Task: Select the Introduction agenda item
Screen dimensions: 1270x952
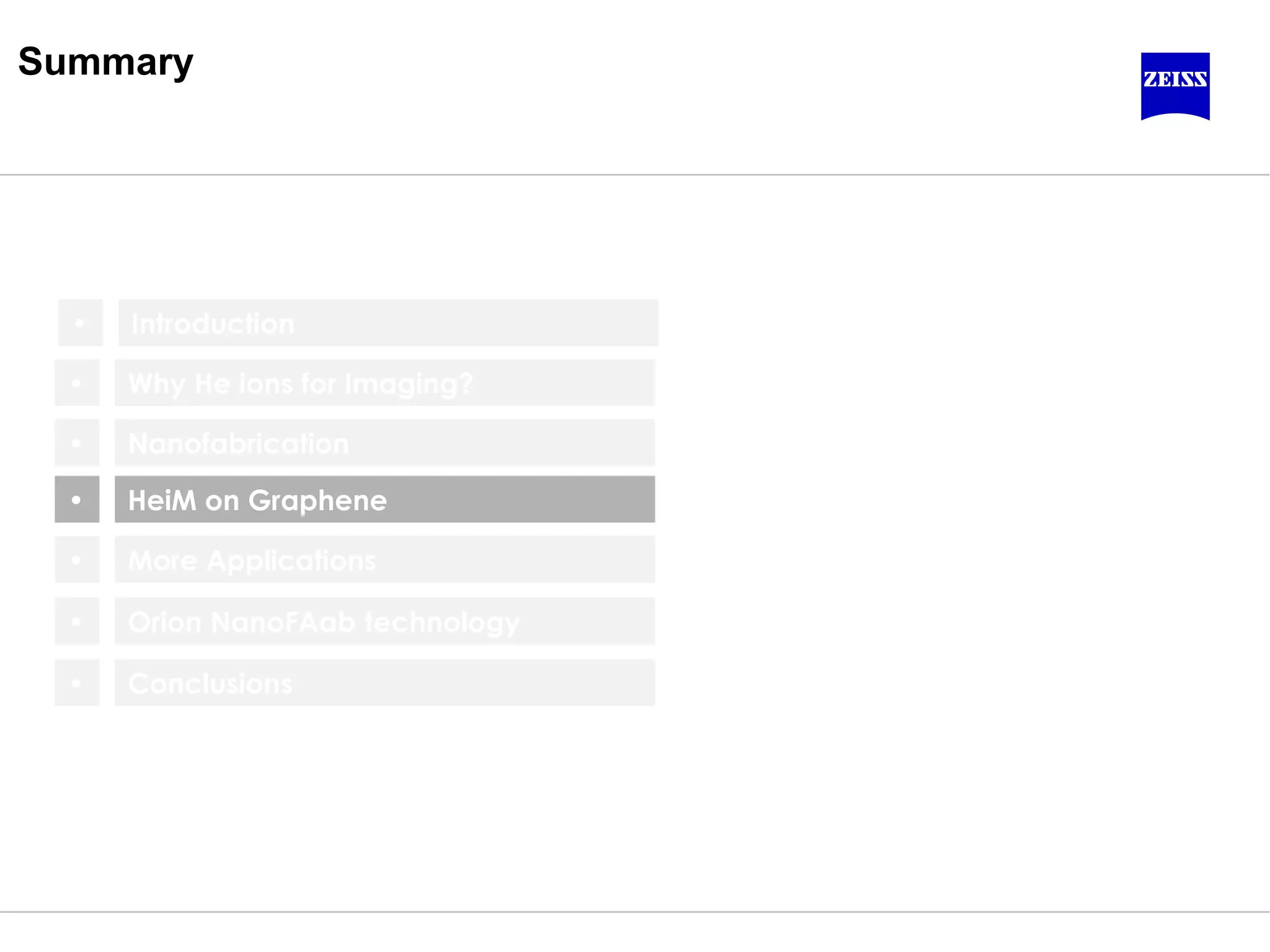Action: 388,323
